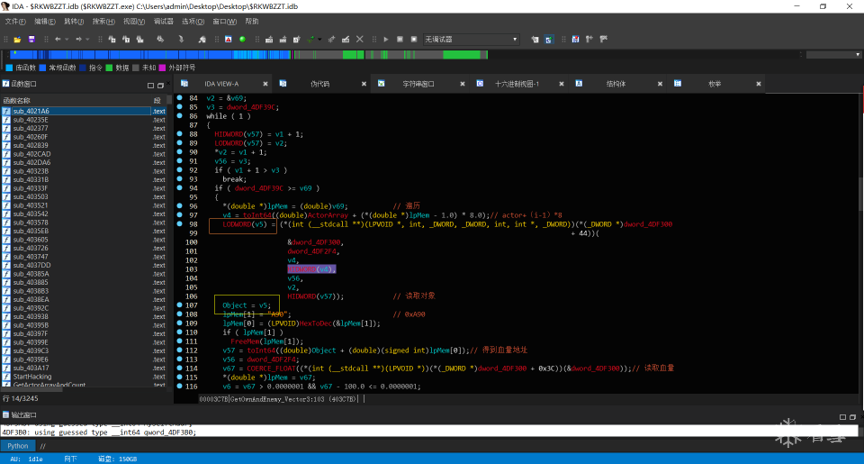
Task: Toggle breakpoint dot on line 107
Action: pos(180,305)
